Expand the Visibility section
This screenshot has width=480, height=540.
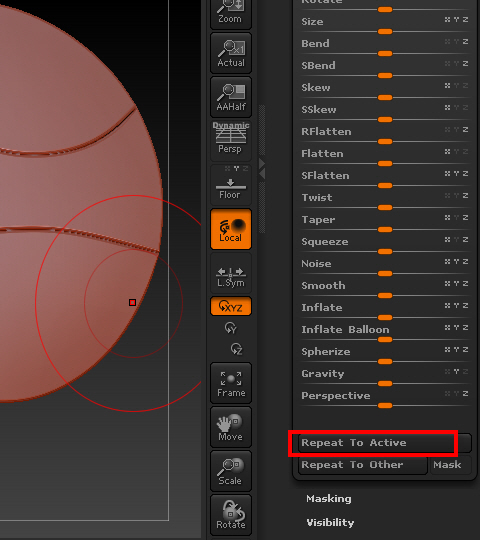pyautogui.click(x=330, y=522)
